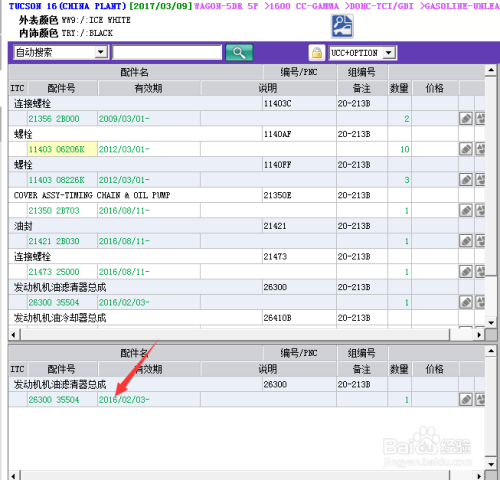Select part number 21421 2B030
Image resolution: width=500 pixels, height=480 pixels.
[x=54, y=241]
